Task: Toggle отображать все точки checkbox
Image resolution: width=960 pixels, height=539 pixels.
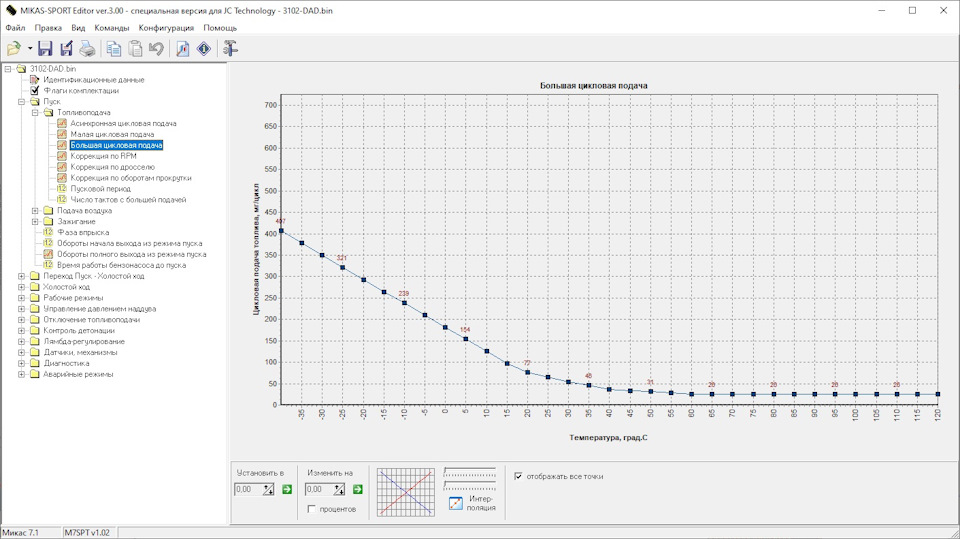Action: click(x=519, y=476)
